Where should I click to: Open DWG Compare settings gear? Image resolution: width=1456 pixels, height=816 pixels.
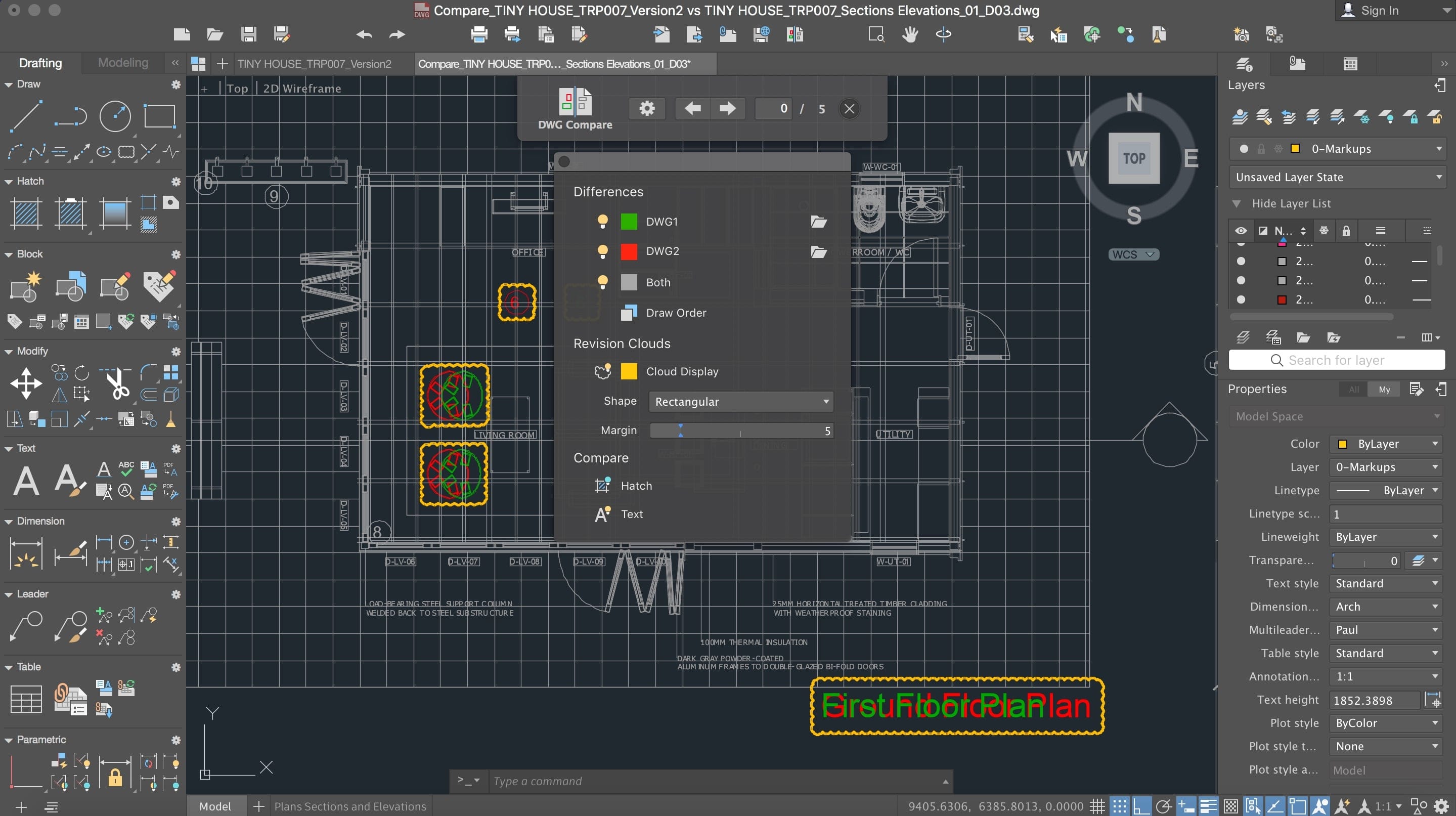(647, 108)
